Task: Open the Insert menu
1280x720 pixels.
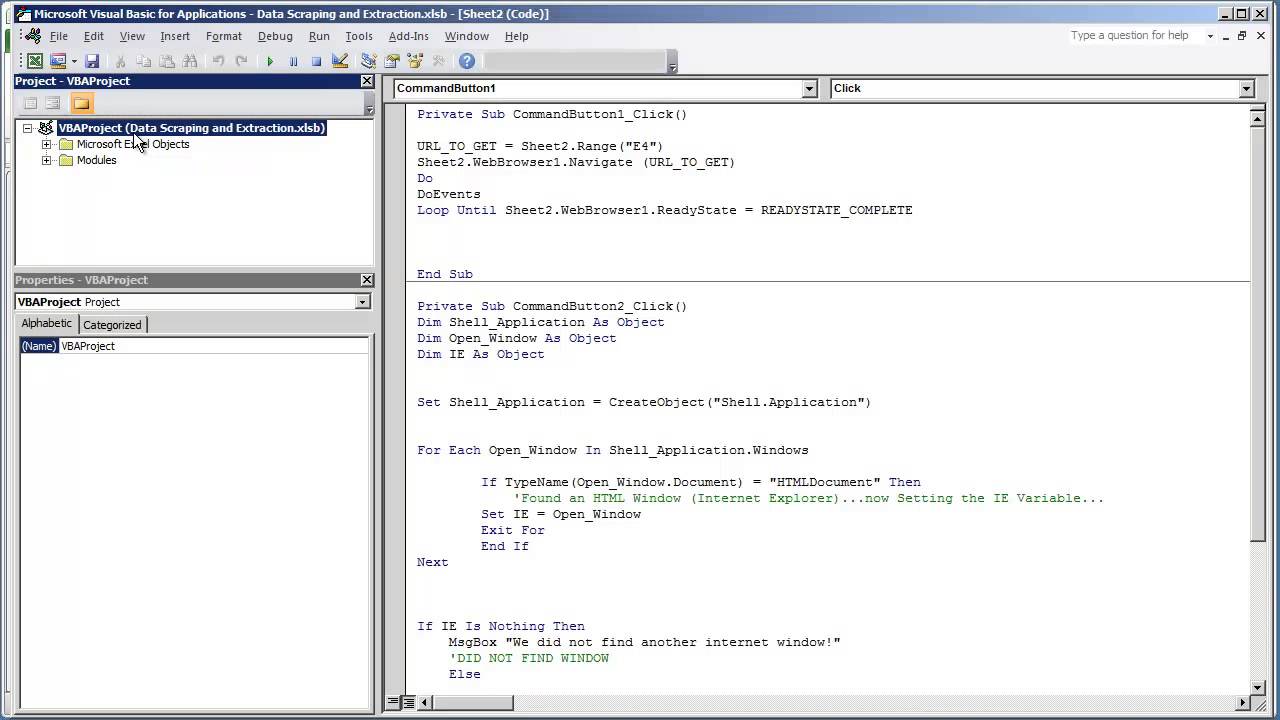Action: click(x=175, y=36)
